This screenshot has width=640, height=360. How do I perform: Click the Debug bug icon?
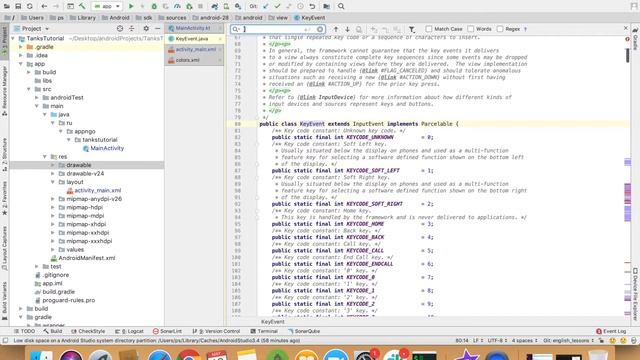154,6
